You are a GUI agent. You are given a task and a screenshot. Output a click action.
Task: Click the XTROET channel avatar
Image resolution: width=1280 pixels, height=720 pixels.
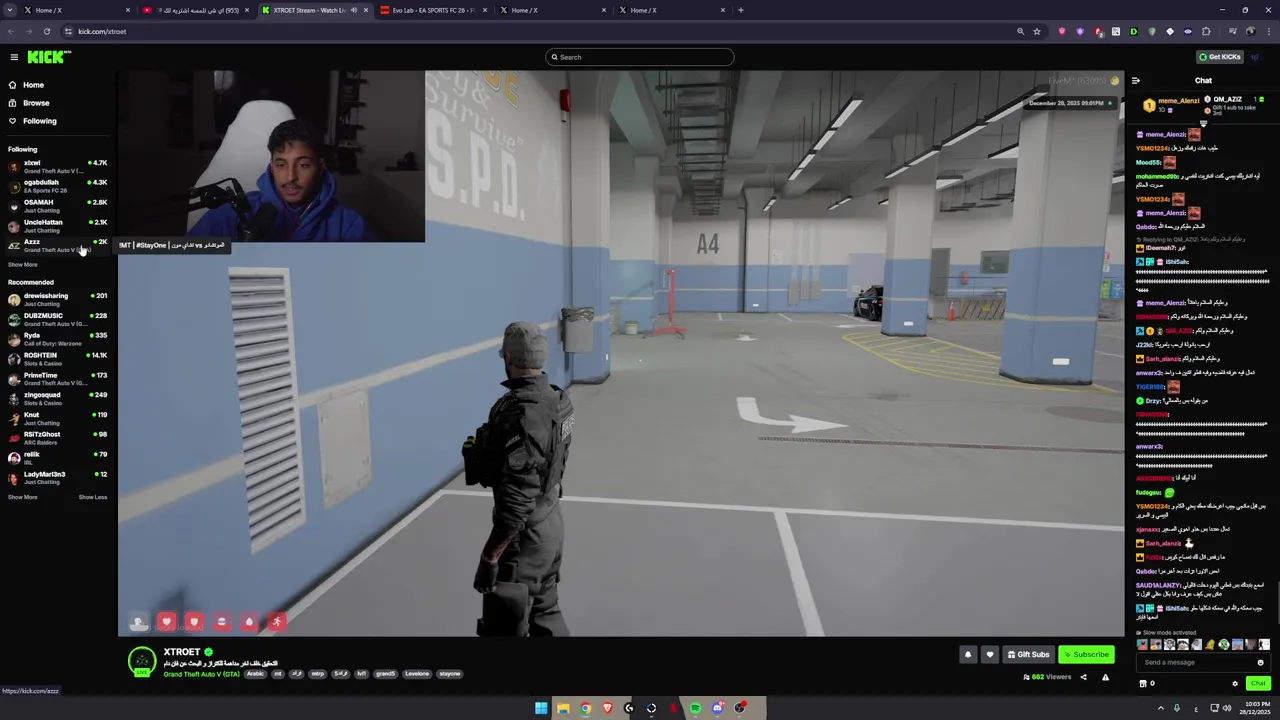click(x=142, y=660)
